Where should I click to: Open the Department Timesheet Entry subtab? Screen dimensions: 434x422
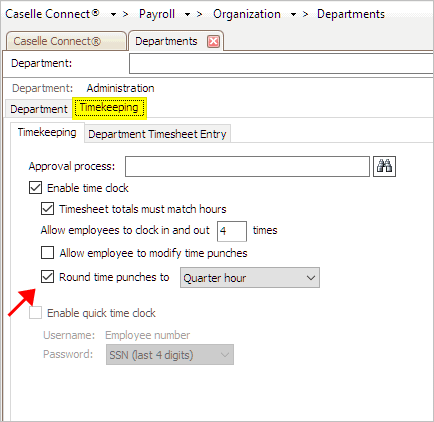click(157, 134)
